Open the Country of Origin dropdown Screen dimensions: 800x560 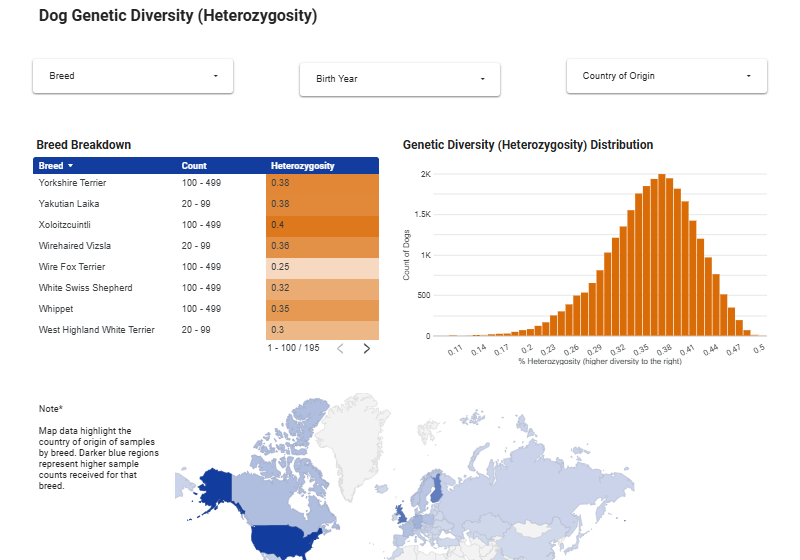click(x=667, y=76)
